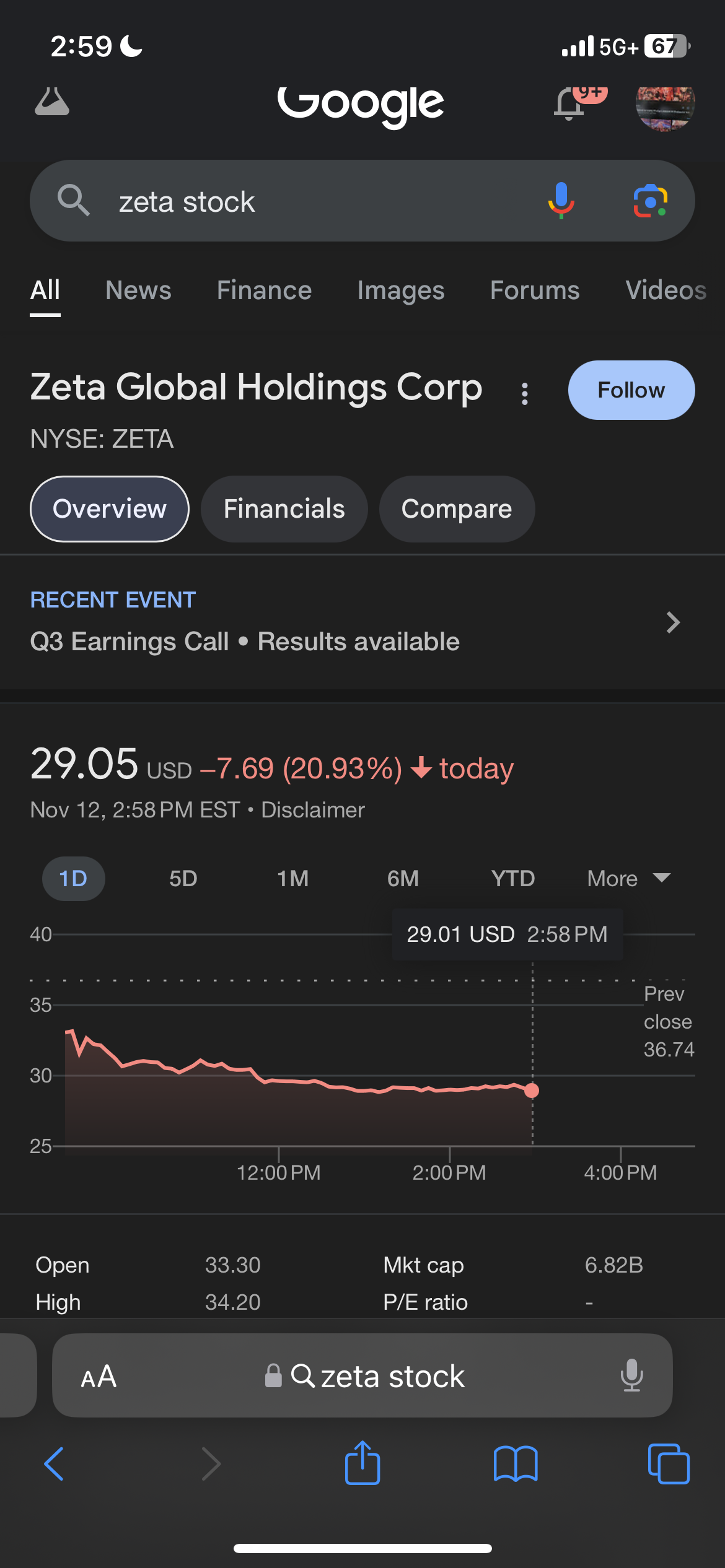Select the 1D chart range
This screenshot has width=725, height=1568.
click(x=73, y=879)
